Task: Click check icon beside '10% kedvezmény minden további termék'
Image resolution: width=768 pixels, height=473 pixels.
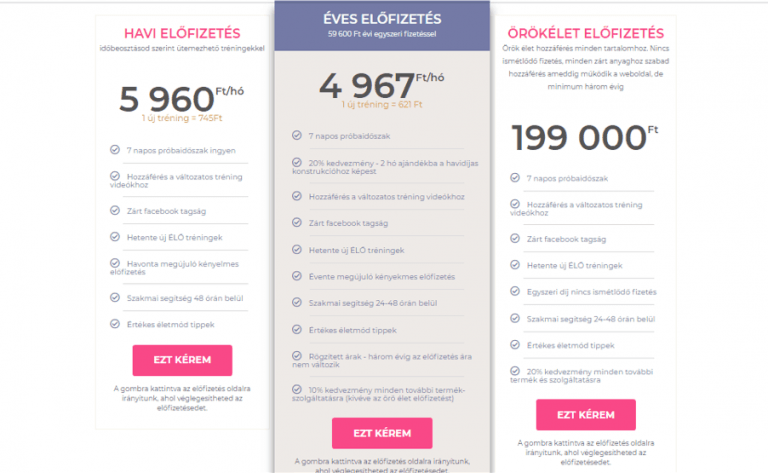Action: tap(297, 389)
